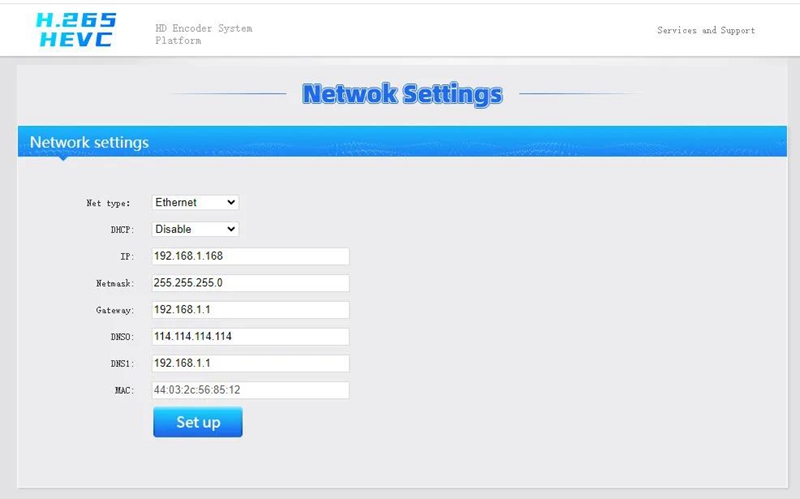Open the Services and Support link
Viewport: 800px width, 499px height.
click(x=705, y=30)
